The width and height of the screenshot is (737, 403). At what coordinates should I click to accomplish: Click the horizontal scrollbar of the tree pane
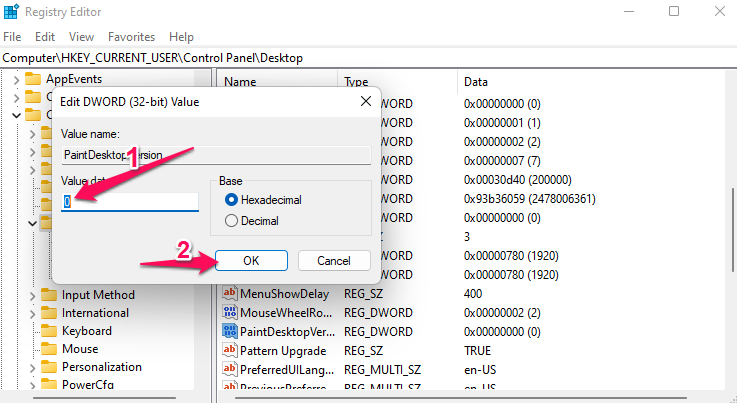pyautogui.click(x=105, y=398)
